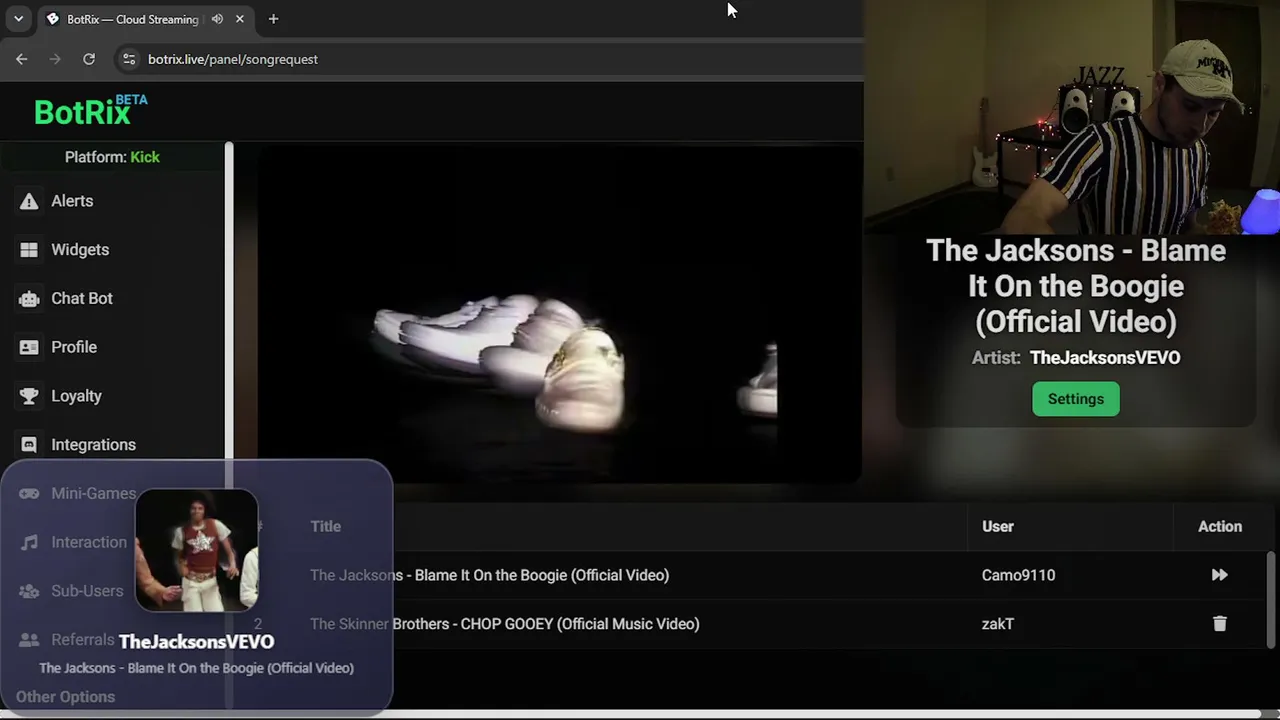Select the Blame It On the Boogie row title

489,575
